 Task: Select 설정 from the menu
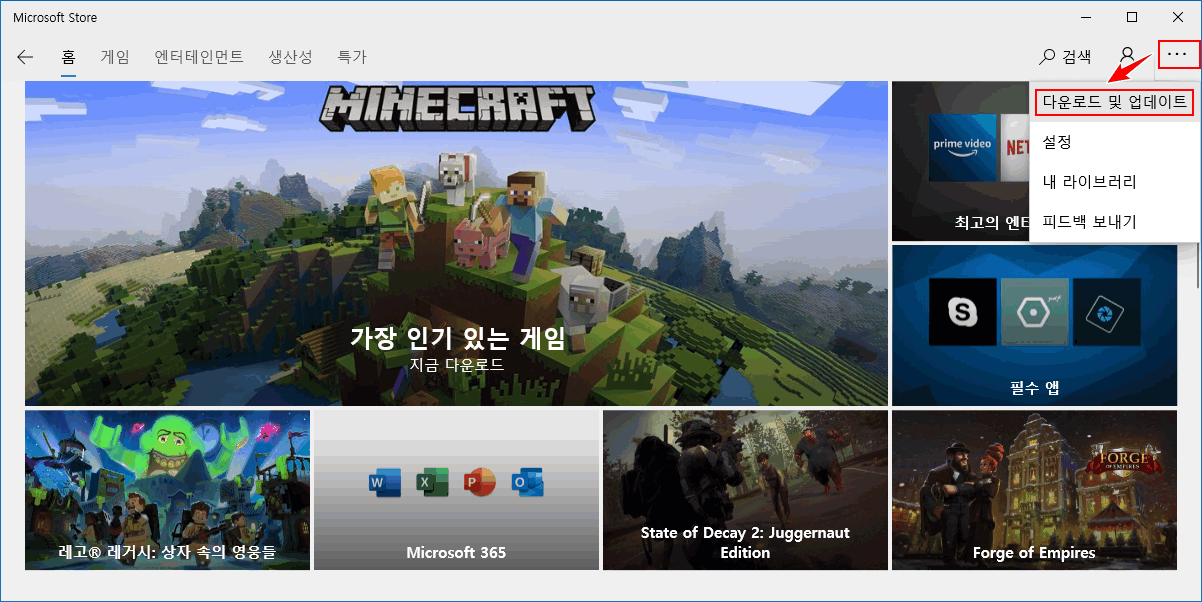(1115, 142)
